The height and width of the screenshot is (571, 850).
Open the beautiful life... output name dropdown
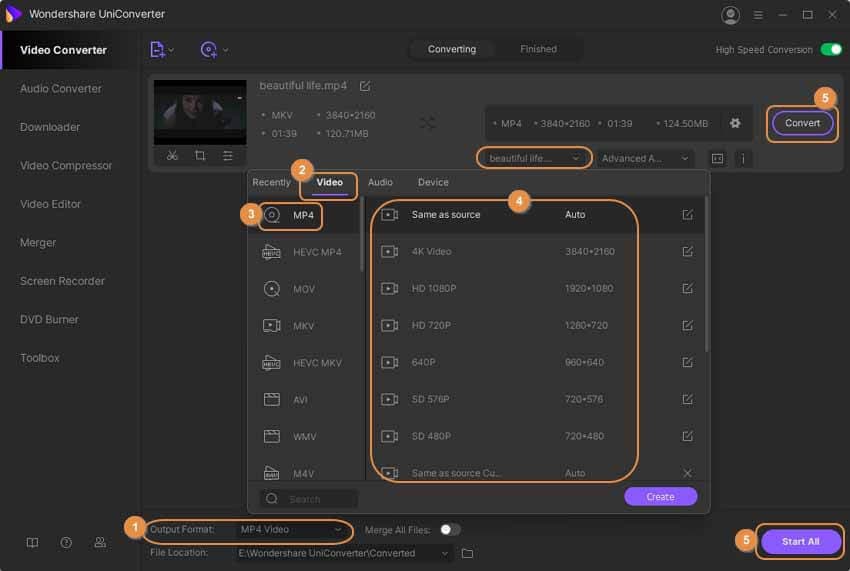(x=534, y=158)
